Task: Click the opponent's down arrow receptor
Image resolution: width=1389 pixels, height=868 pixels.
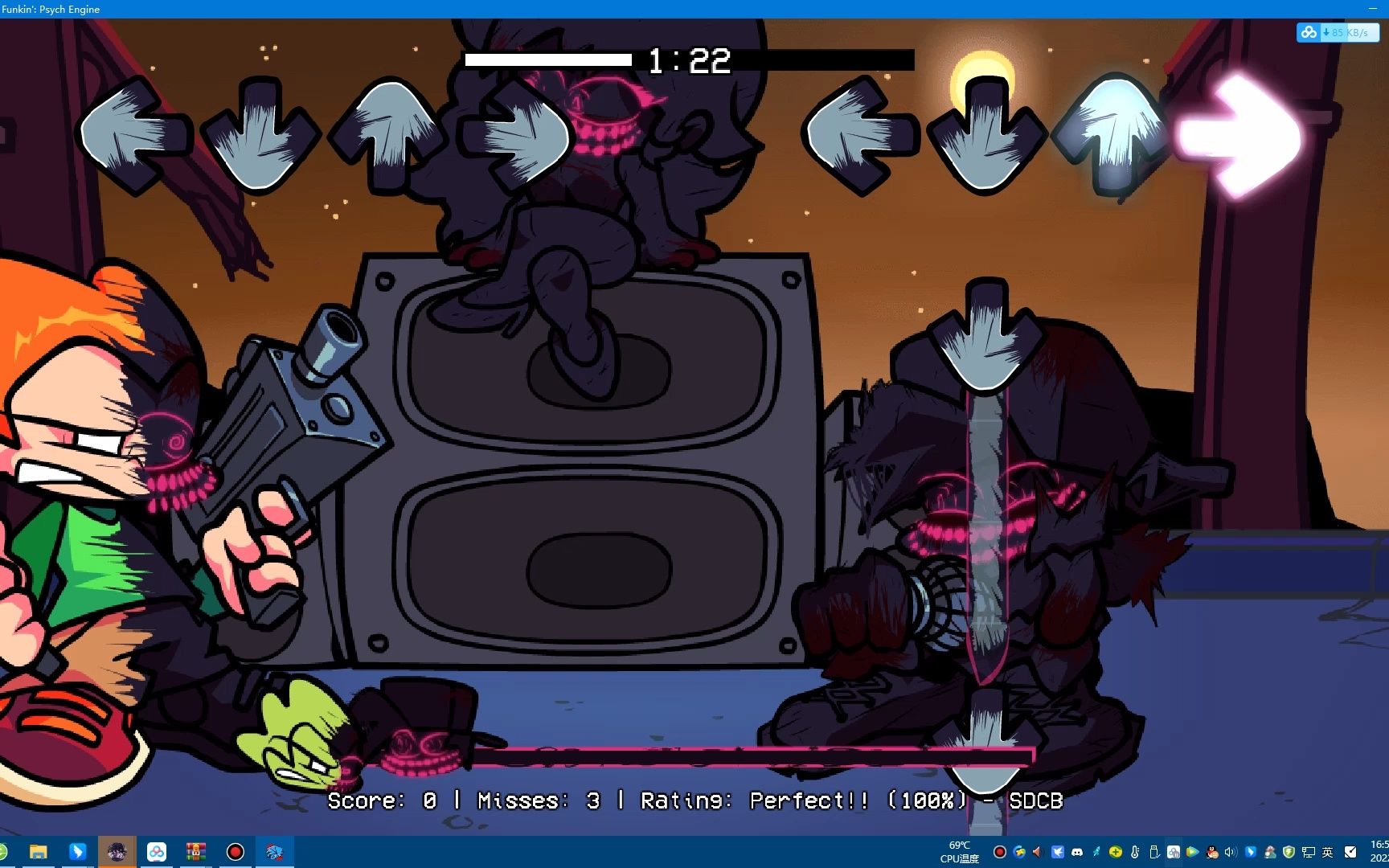Action: pyautogui.click(x=259, y=135)
